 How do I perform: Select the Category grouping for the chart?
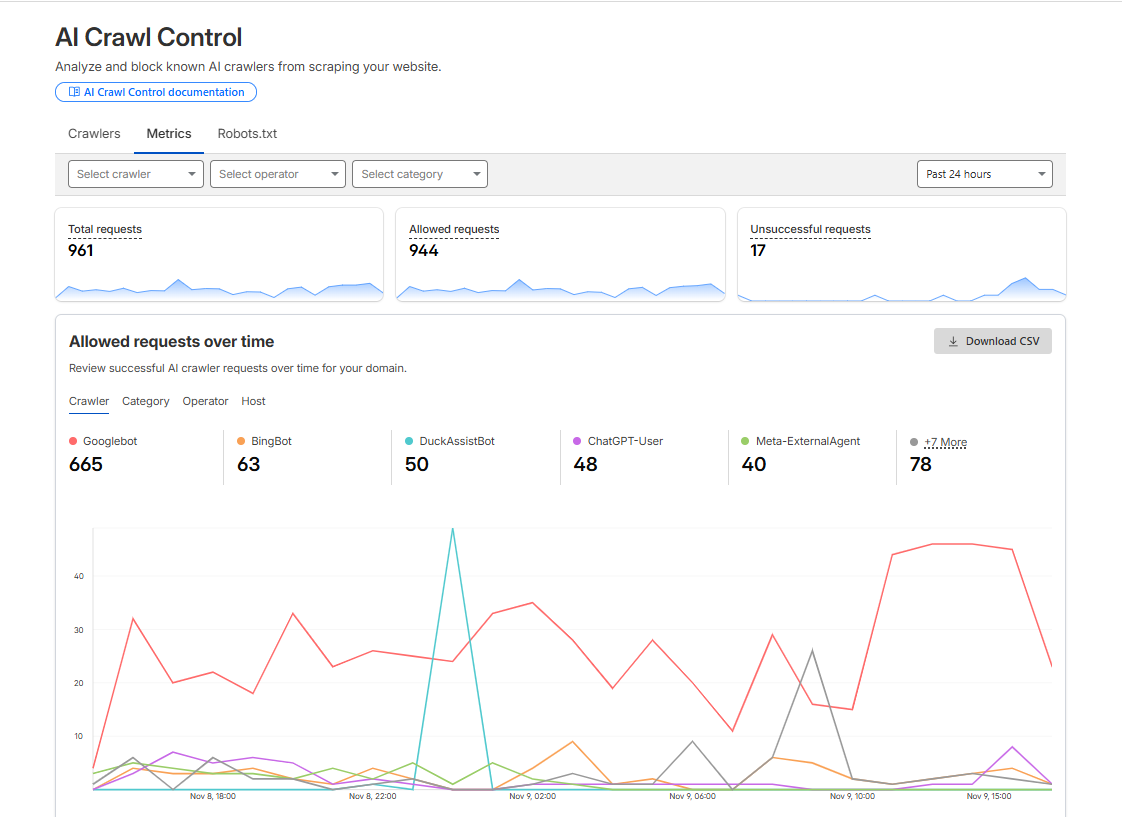click(x=145, y=401)
